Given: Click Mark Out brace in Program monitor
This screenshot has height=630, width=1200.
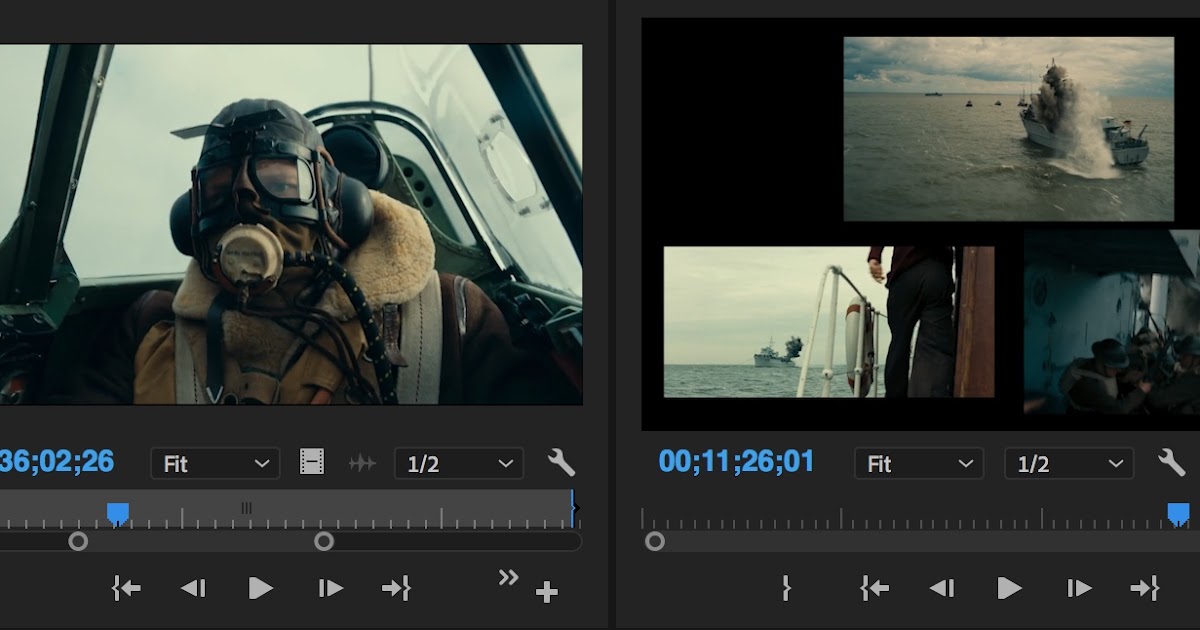Looking at the screenshot, I should (x=786, y=588).
